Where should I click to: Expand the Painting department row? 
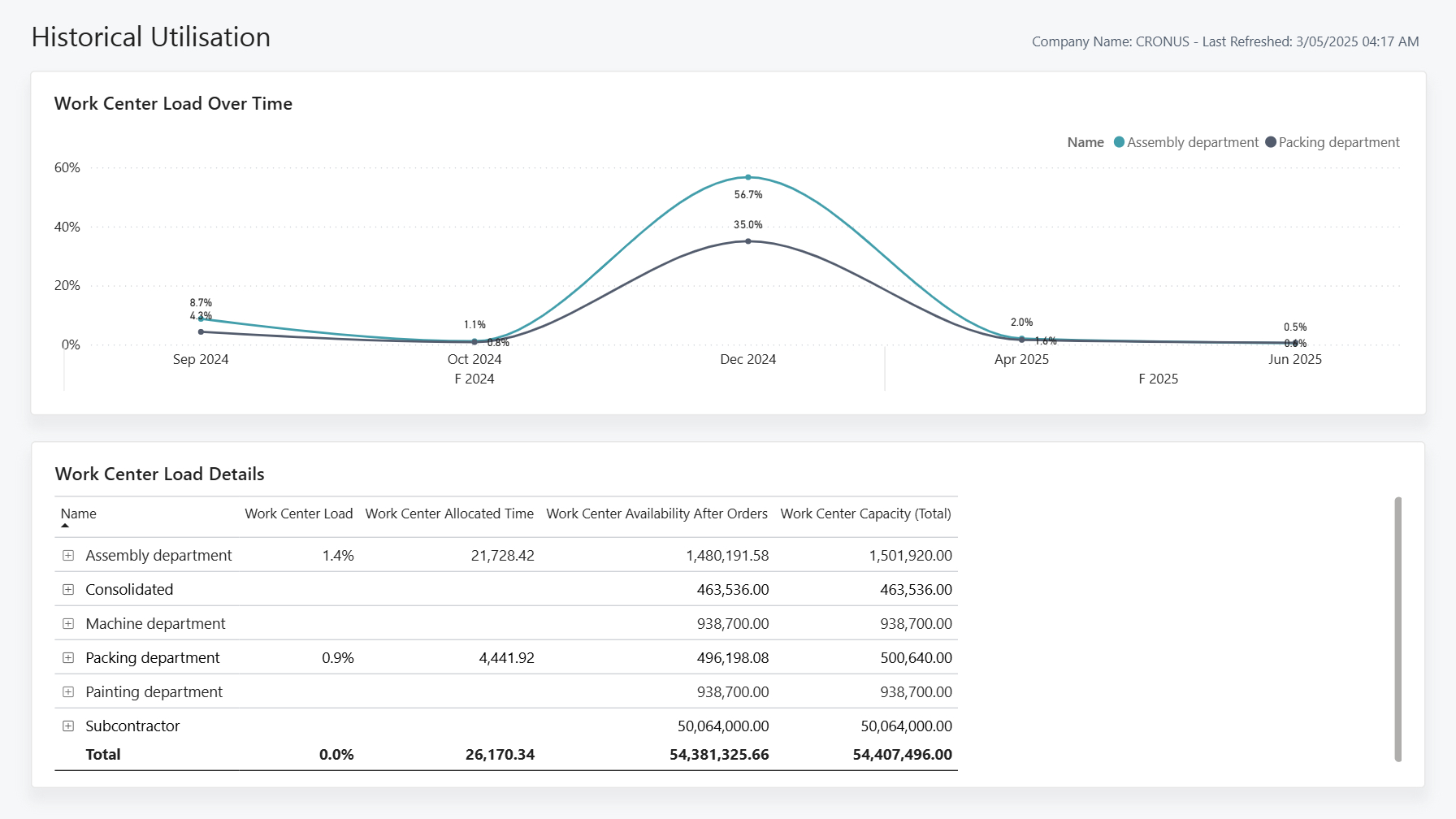(x=68, y=691)
